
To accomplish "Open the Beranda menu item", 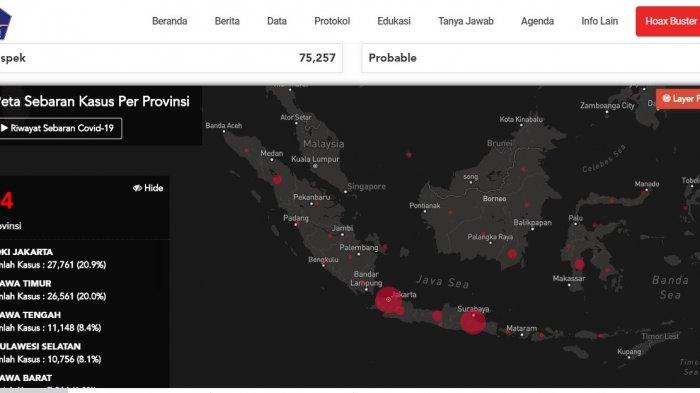I will [x=169, y=21].
